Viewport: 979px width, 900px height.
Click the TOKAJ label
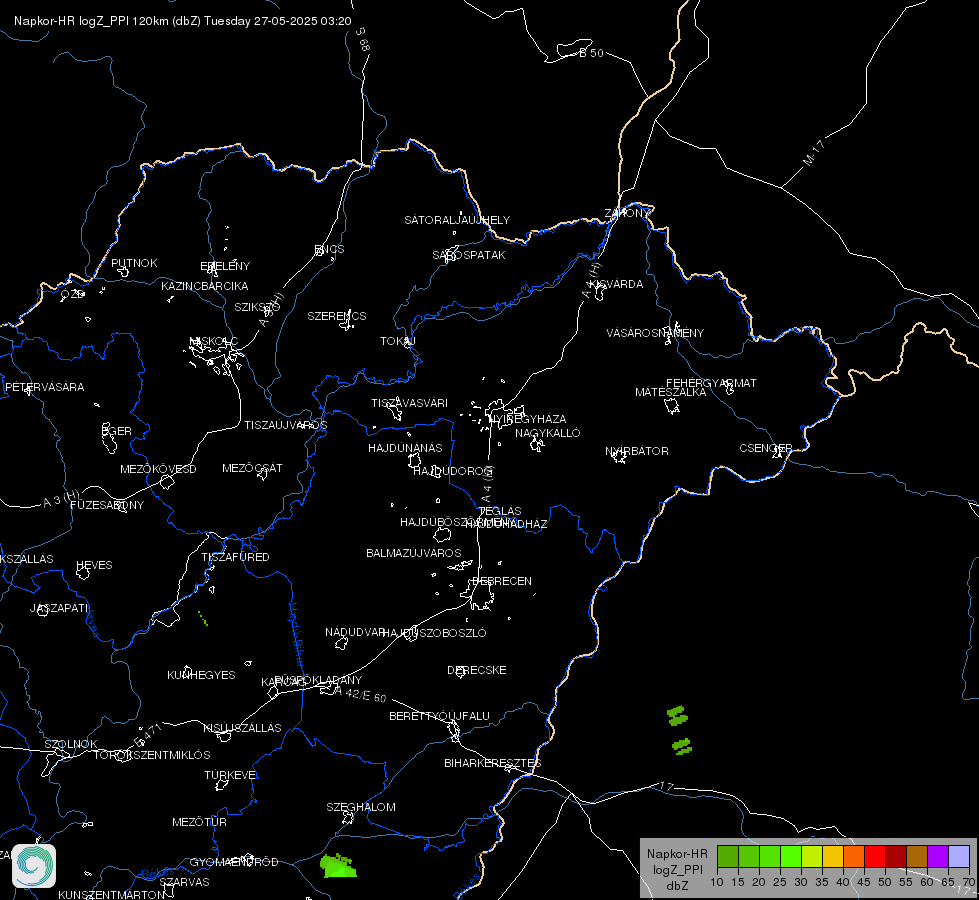tap(398, 341)
